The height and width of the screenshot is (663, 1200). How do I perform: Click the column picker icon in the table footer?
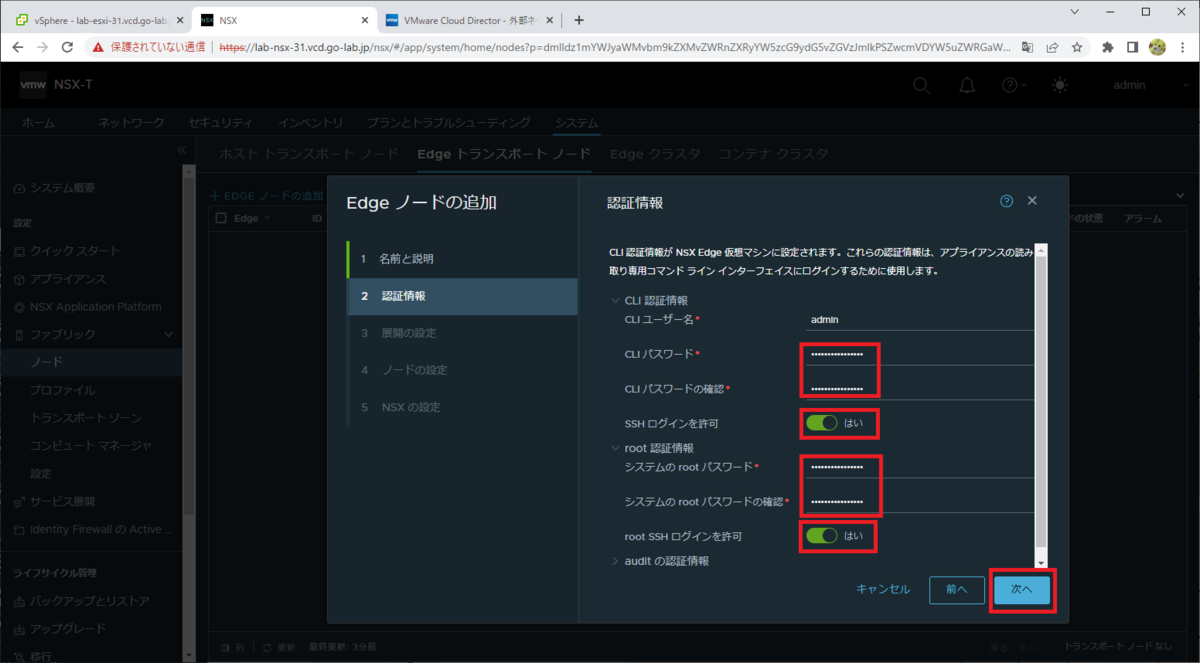coord(226,648)
